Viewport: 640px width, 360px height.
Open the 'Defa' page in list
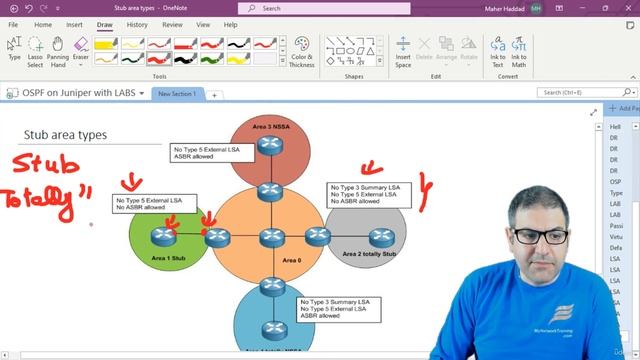tap(616, 248)
